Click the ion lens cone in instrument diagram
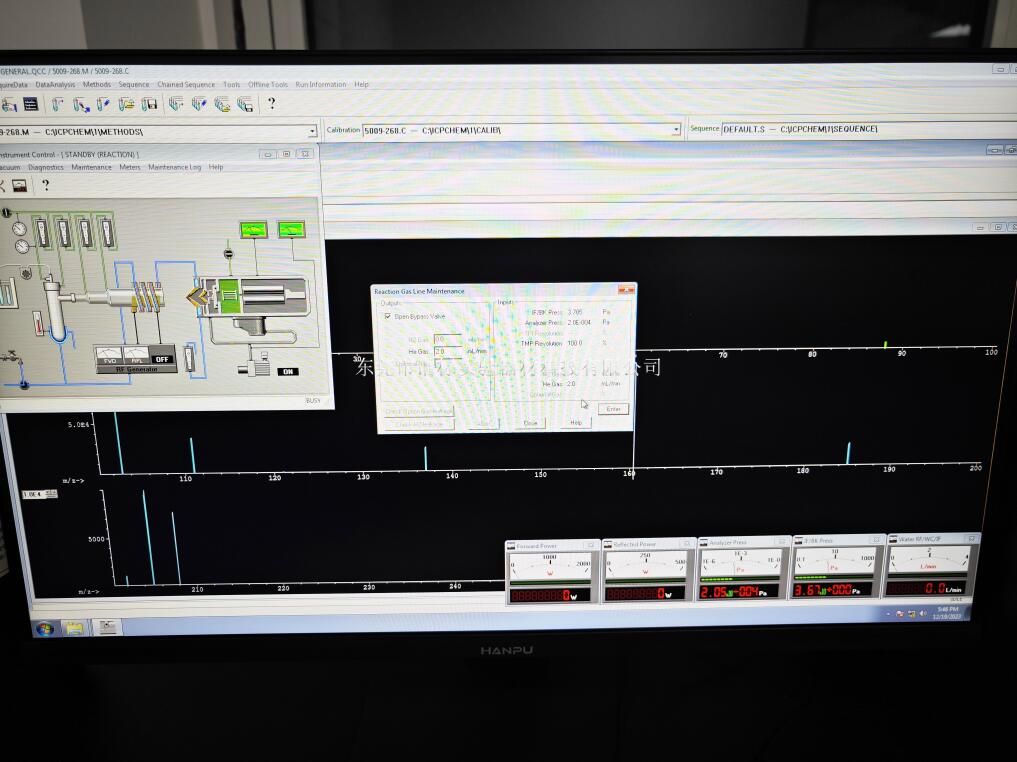Image resolution: width=1017 pixels, height=762 pixels. (197, 296)
